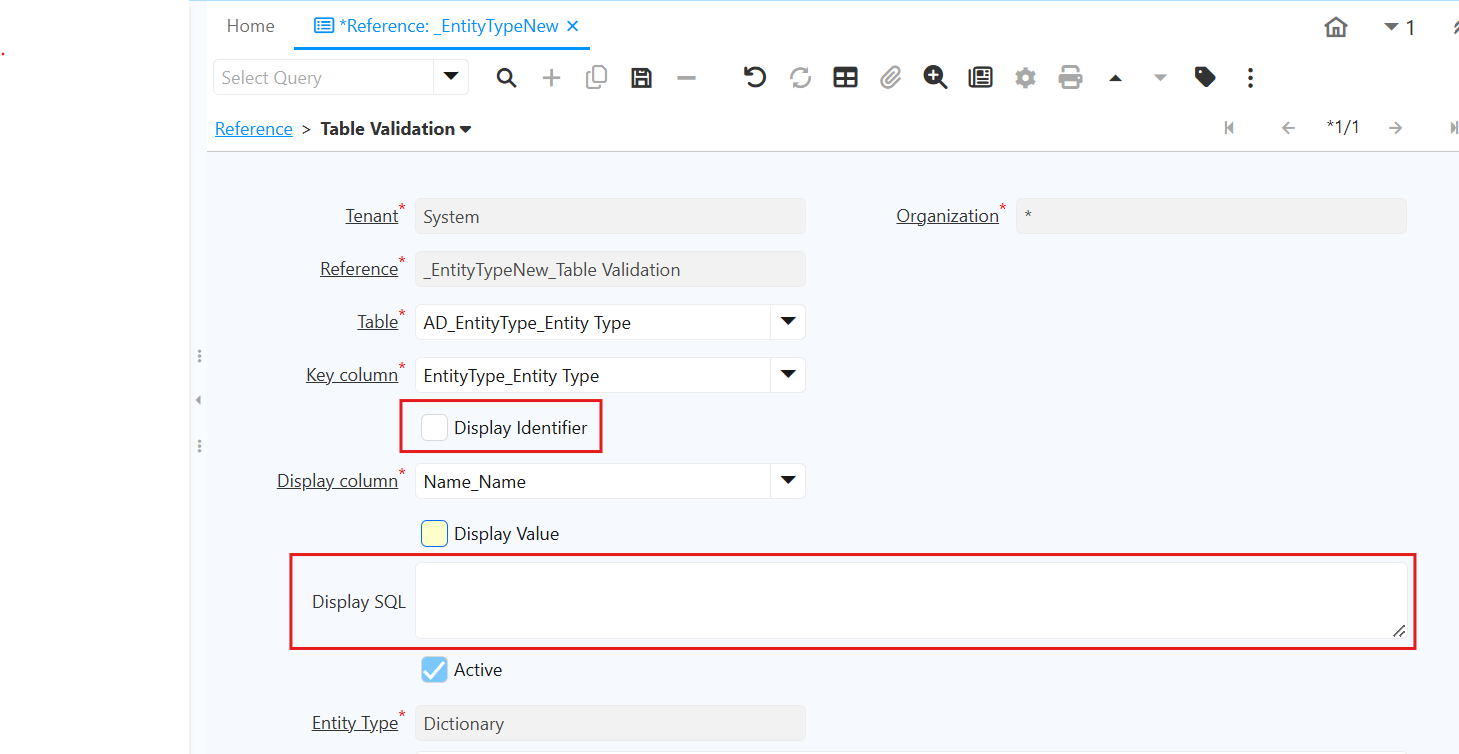Expand the Table dropdown arrow
1459x754 pixels.
787,322
